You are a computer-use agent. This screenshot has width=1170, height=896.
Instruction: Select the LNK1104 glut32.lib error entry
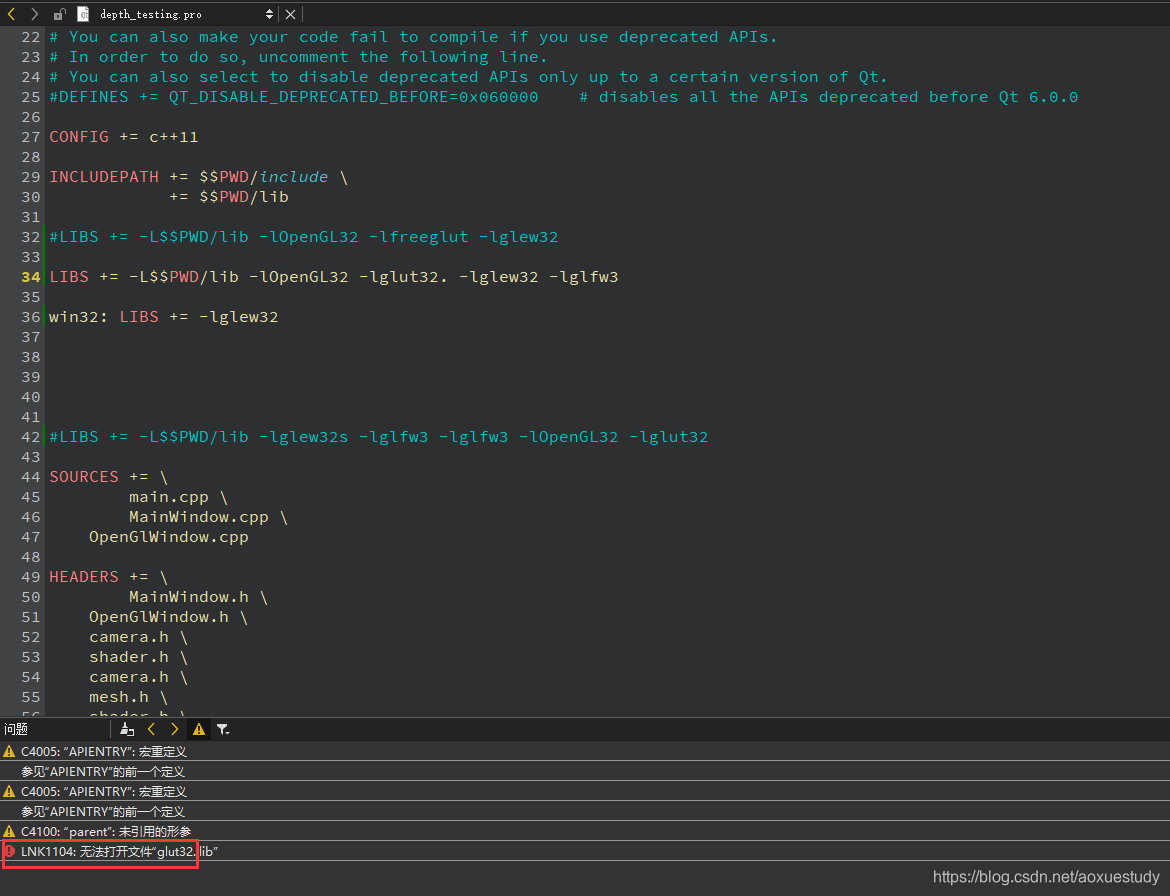click(100, 853)
